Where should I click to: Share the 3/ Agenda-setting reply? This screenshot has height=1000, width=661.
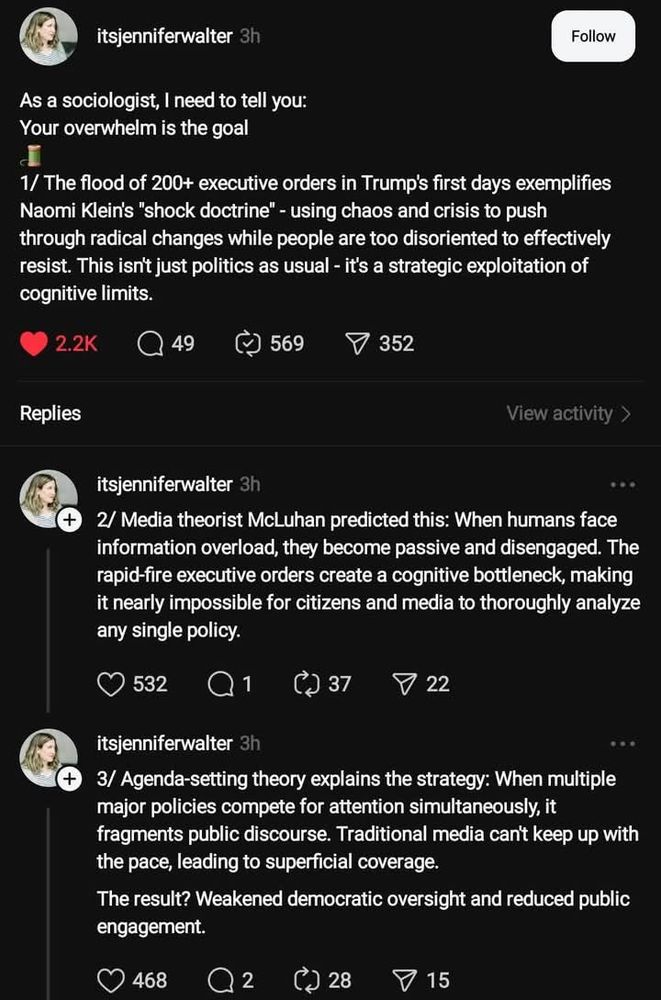(404, 980)
